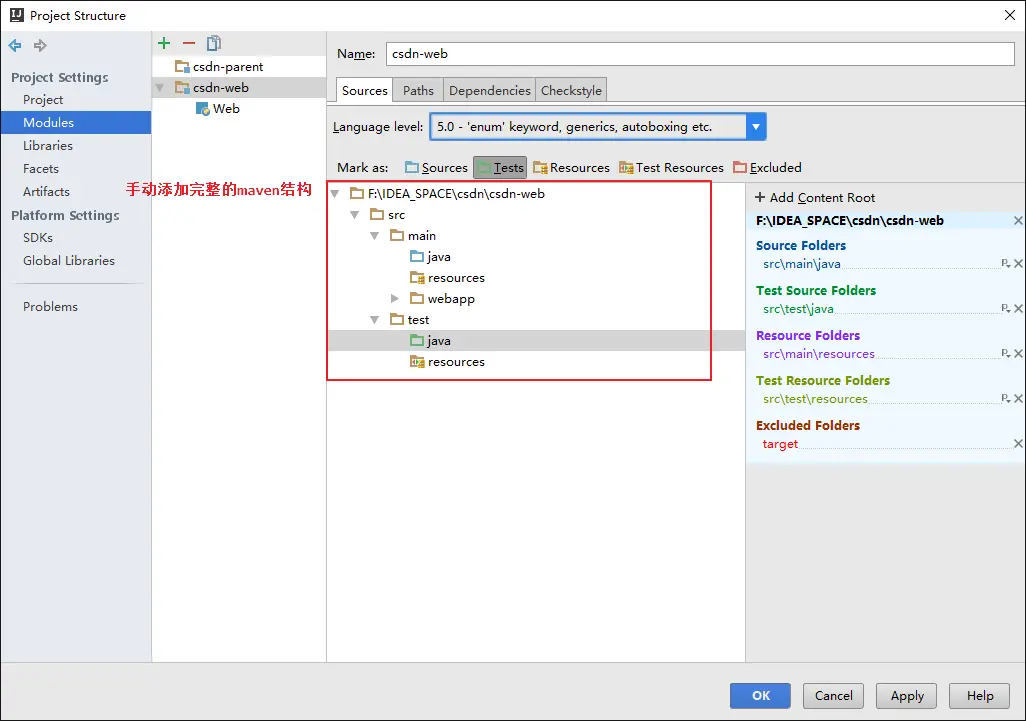This screenshot has width=1026, height=721.
Task: Open Facets settings page
Action: (x=41, y=168)
